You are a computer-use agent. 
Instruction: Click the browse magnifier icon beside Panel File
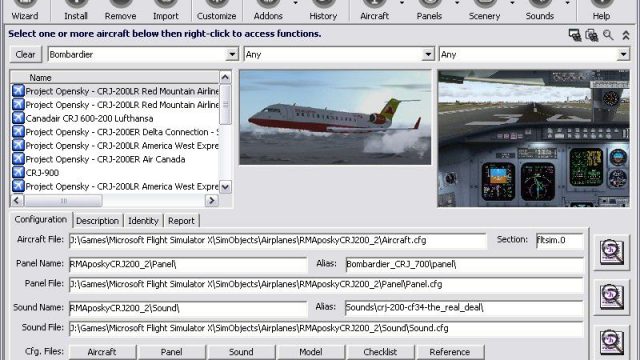[x=611, y=297]
